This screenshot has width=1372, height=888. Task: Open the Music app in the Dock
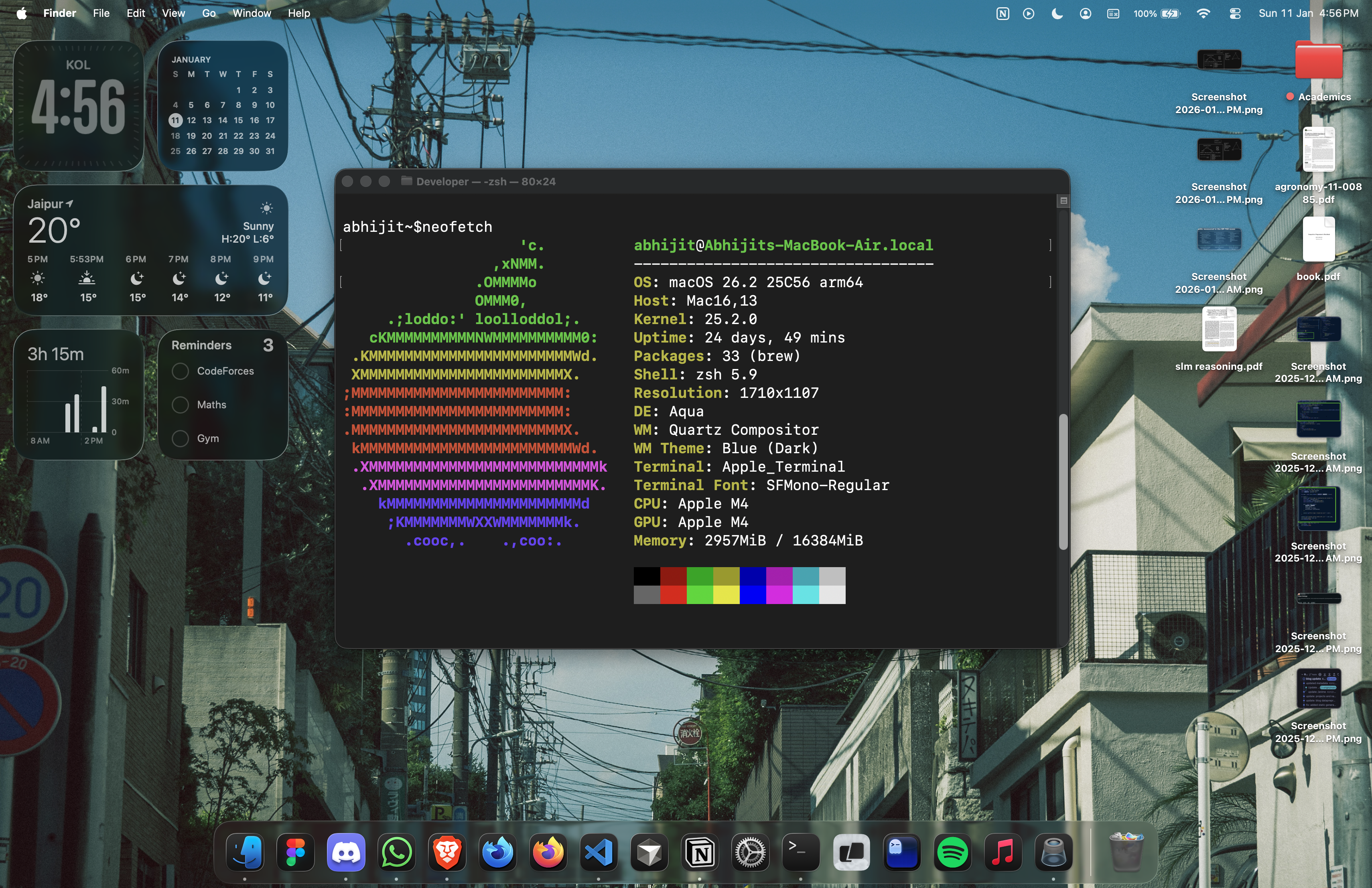(x=1003, y=852)
